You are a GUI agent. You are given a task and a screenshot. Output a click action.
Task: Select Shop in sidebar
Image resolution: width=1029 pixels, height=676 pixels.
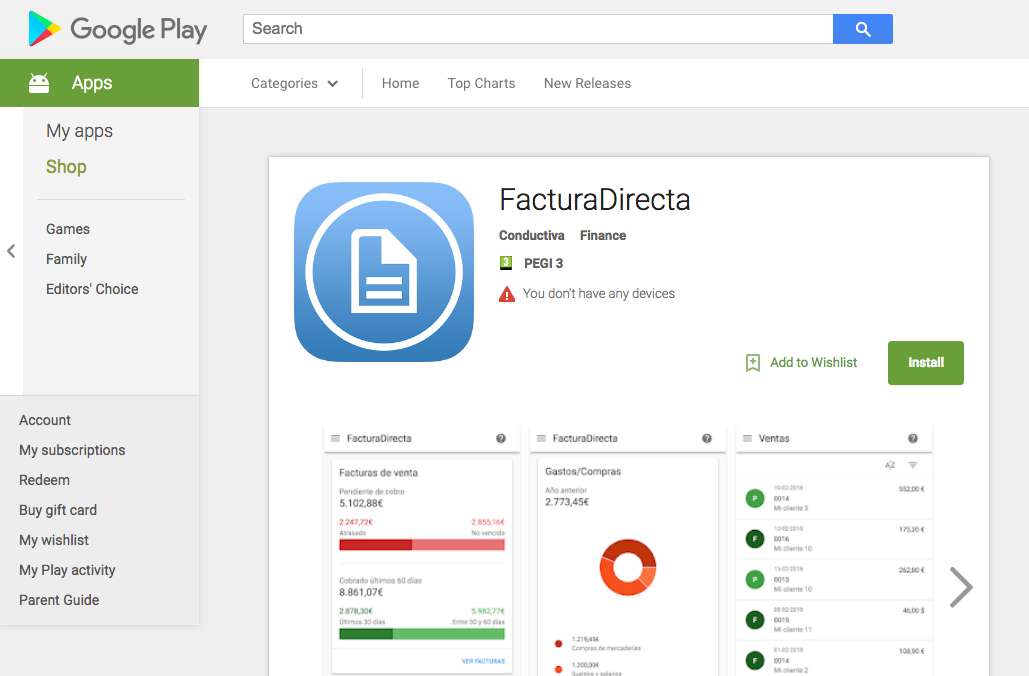pyautogui.click(x=66, y=167)
